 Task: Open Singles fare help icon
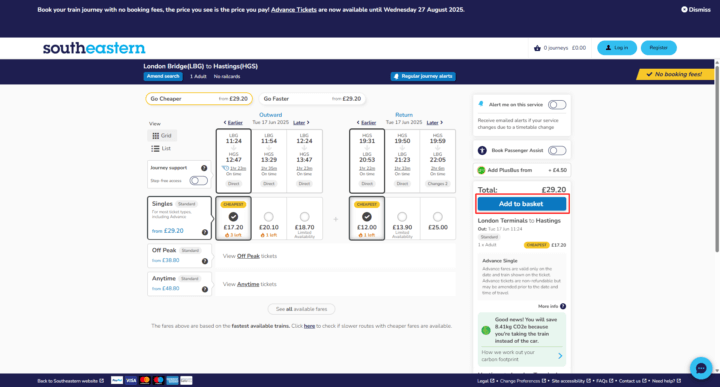[205, 232]
